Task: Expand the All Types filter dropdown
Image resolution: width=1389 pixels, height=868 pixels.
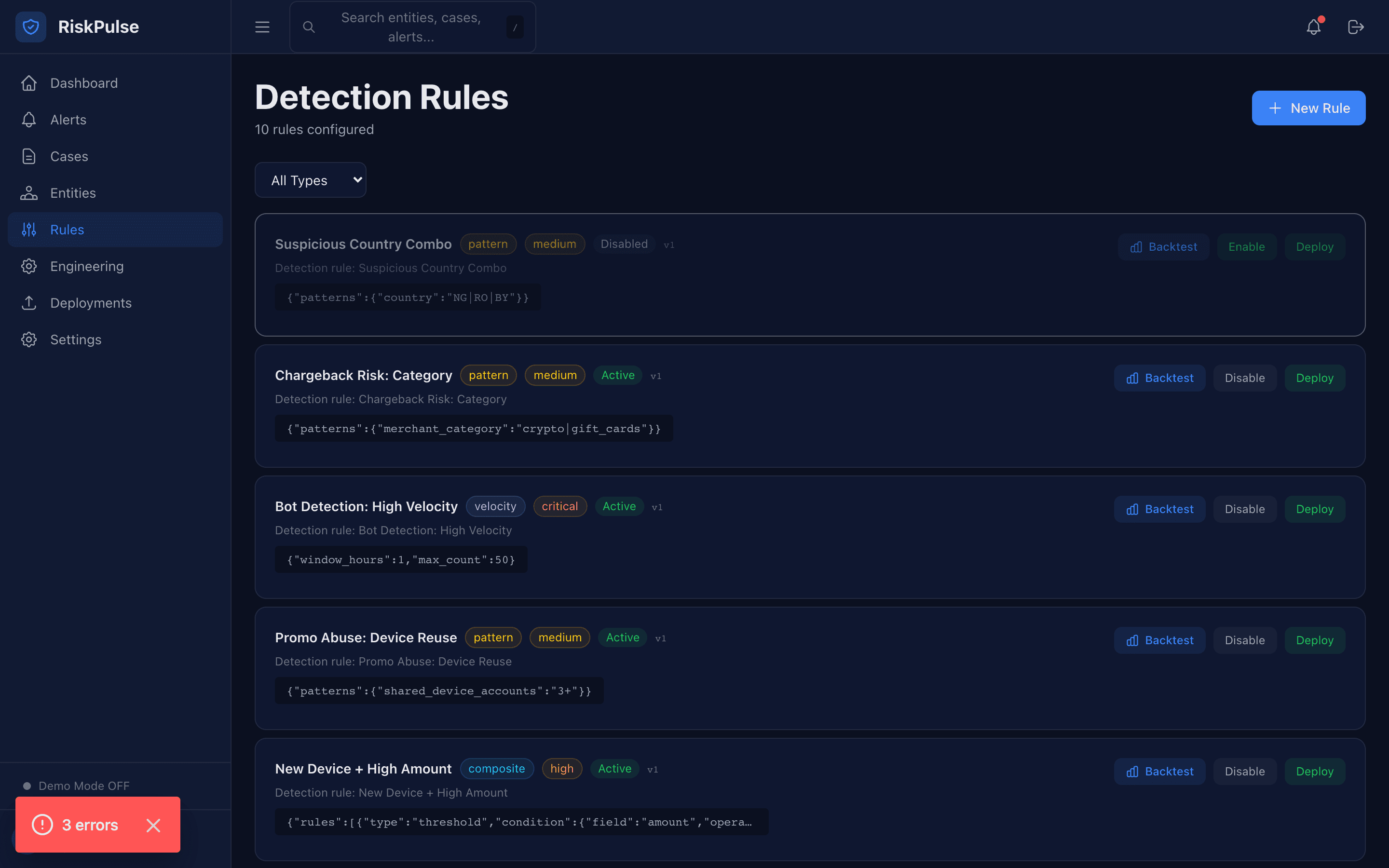Action: click(x=311, y=180)
